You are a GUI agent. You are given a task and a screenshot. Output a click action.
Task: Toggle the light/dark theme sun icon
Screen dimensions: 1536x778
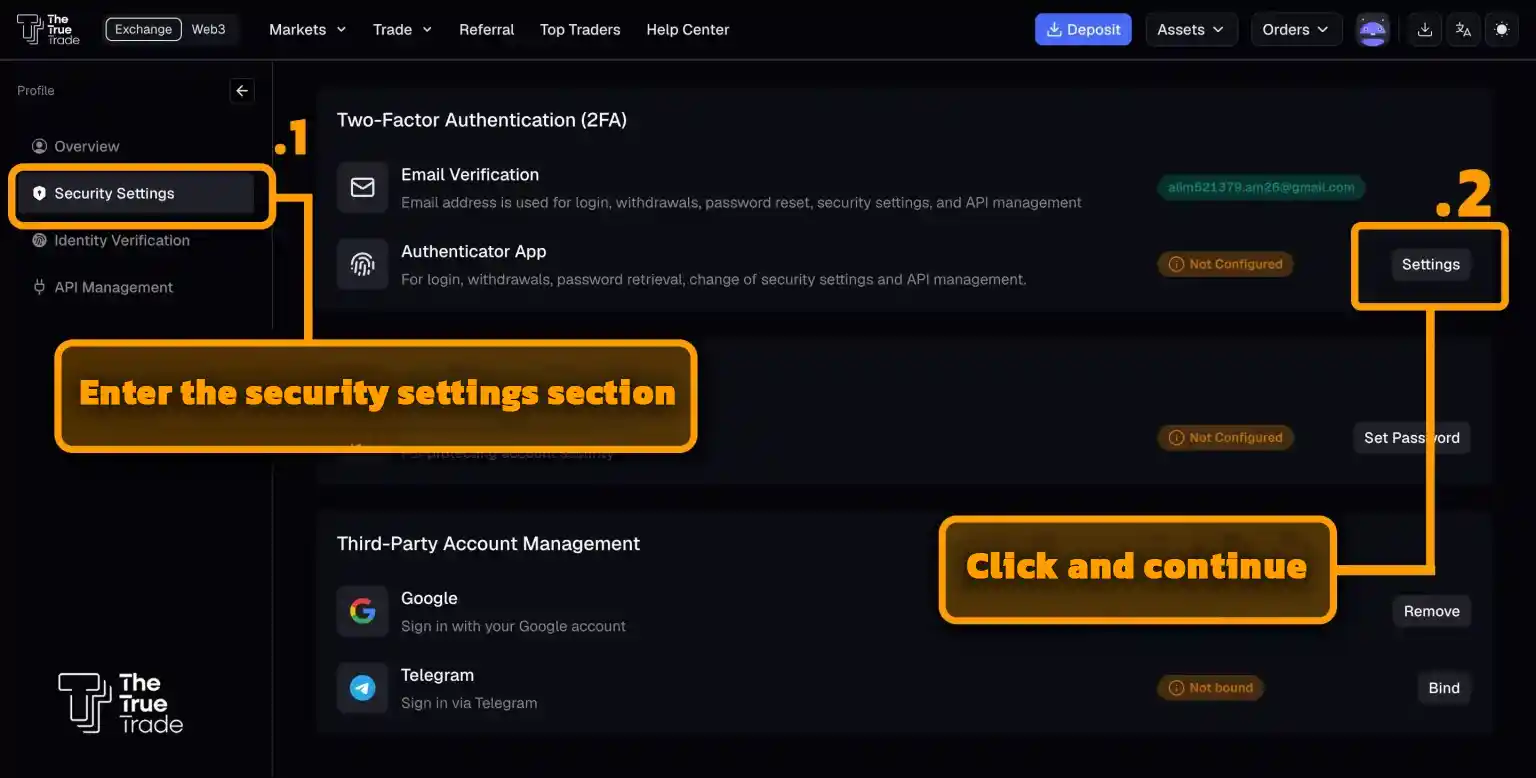coord(1501,30)
